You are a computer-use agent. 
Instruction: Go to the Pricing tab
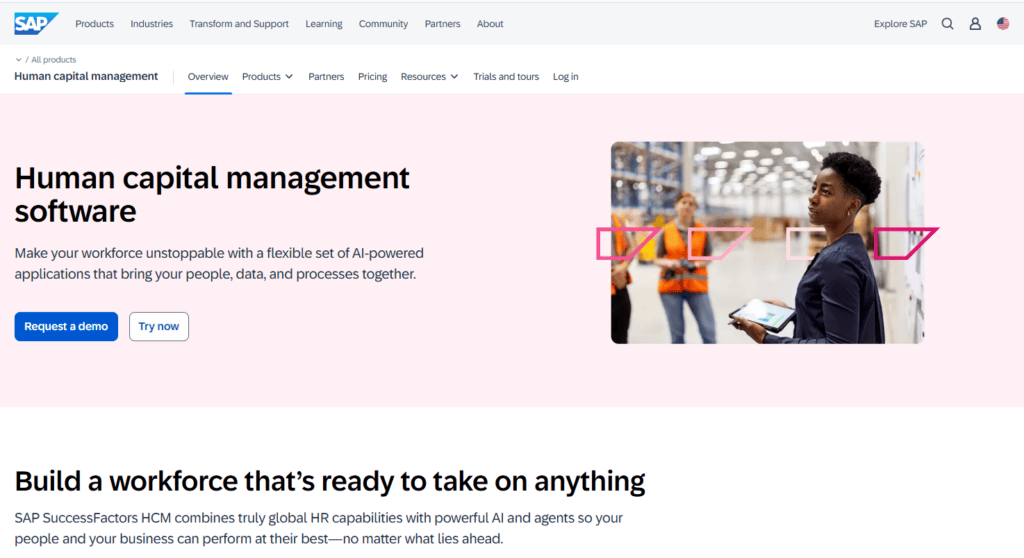click(372, 77)
